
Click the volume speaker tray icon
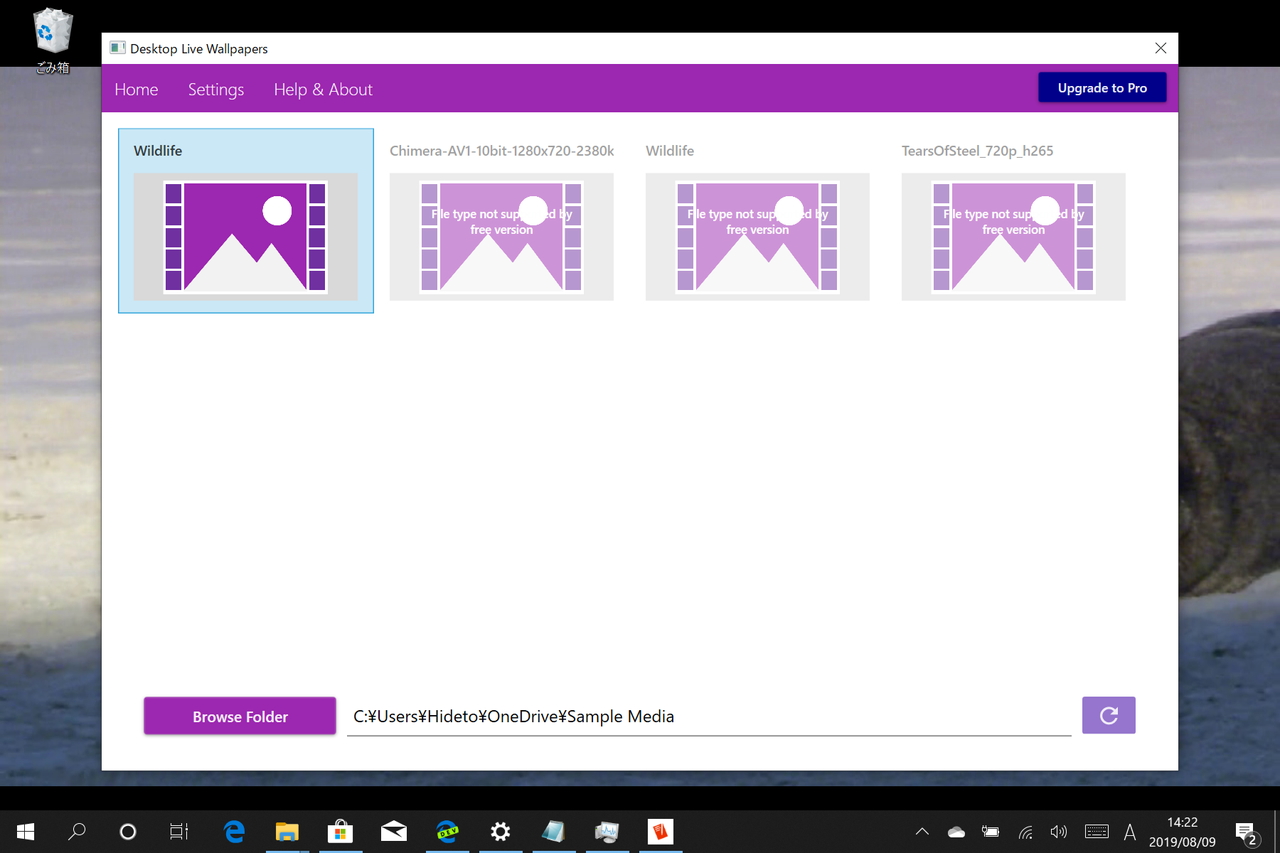coord(1059,832)
